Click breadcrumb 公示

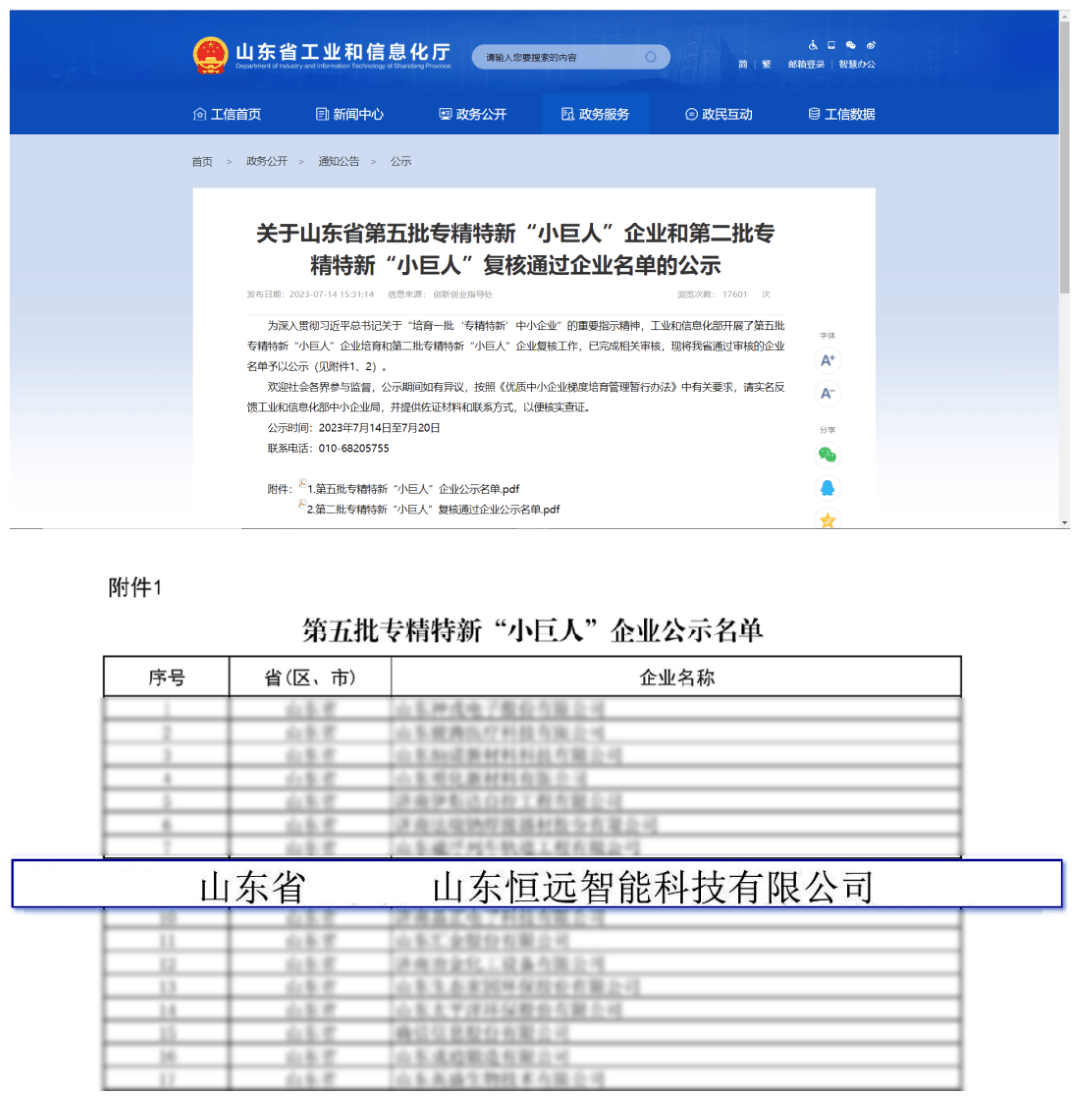tap(401, 161)
